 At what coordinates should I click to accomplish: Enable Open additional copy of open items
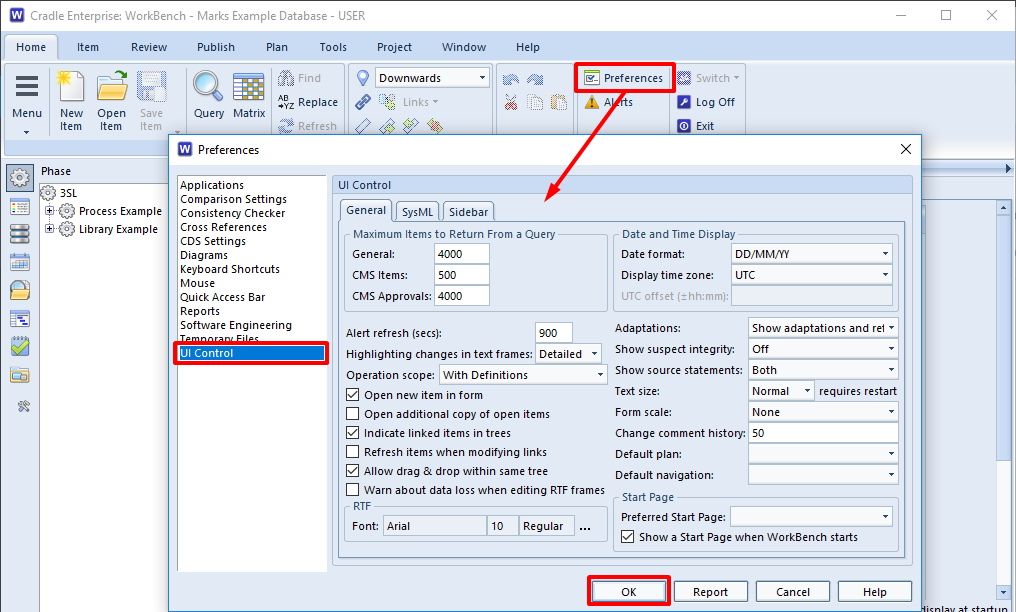352,413
